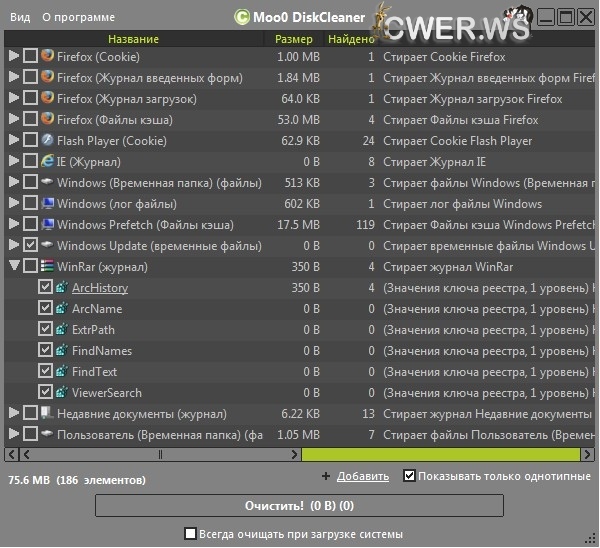600x548 pixels.
Task: Click the Windows Prefetch monitor icon
Action: tap(47, 225)
